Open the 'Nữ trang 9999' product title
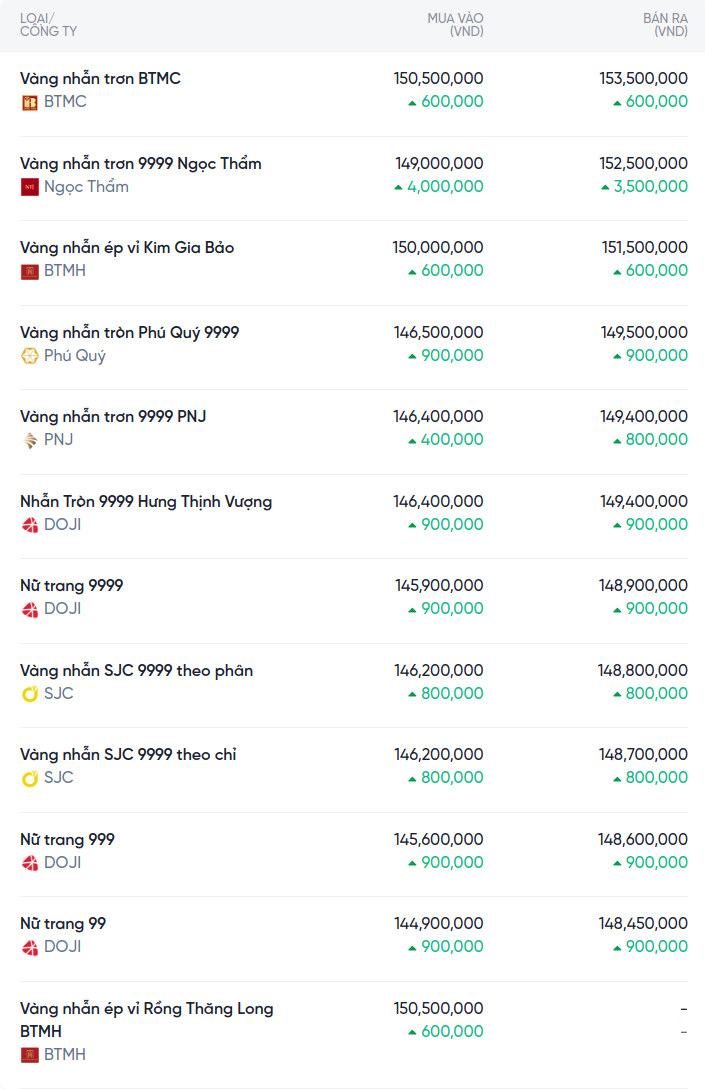This screenshot has width=705, height=1089. pyautogui.click(x=72, y=585)
